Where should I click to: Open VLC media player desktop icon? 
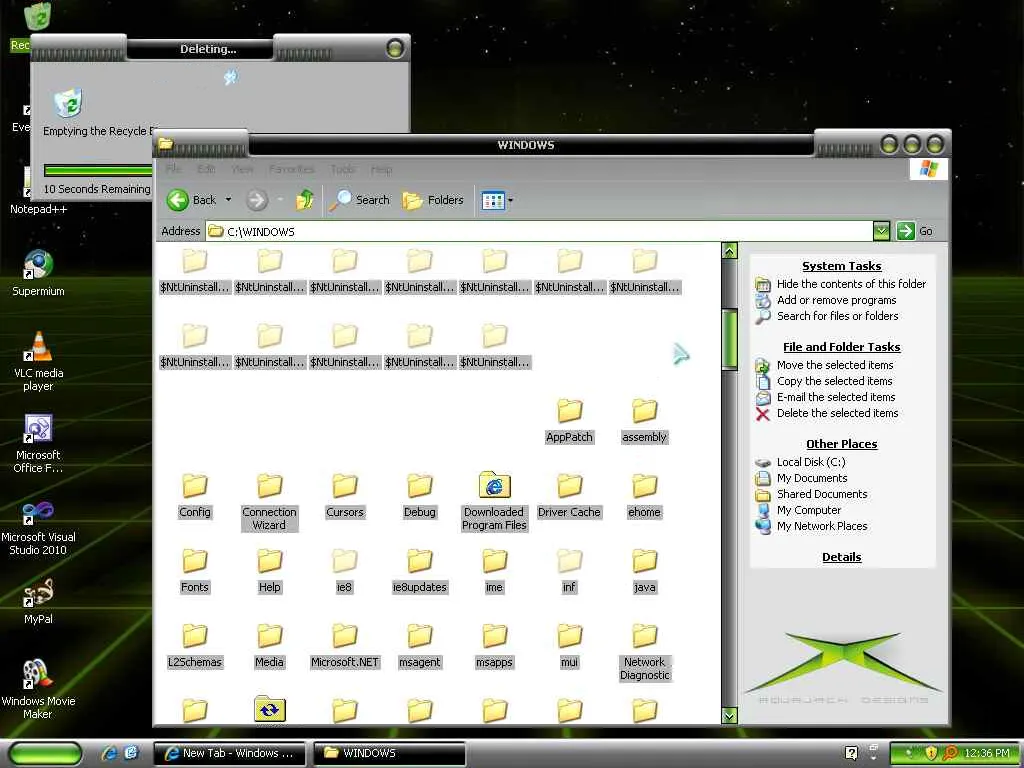tap(39, 360)
